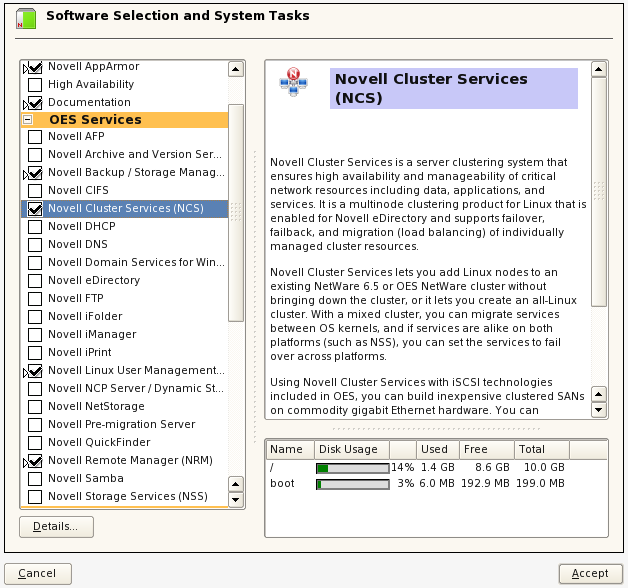The width and height of the screenshot is (628, 588).
Task: Check Novell Storage Services (NSS) checkbox
Action: point(35,497)
